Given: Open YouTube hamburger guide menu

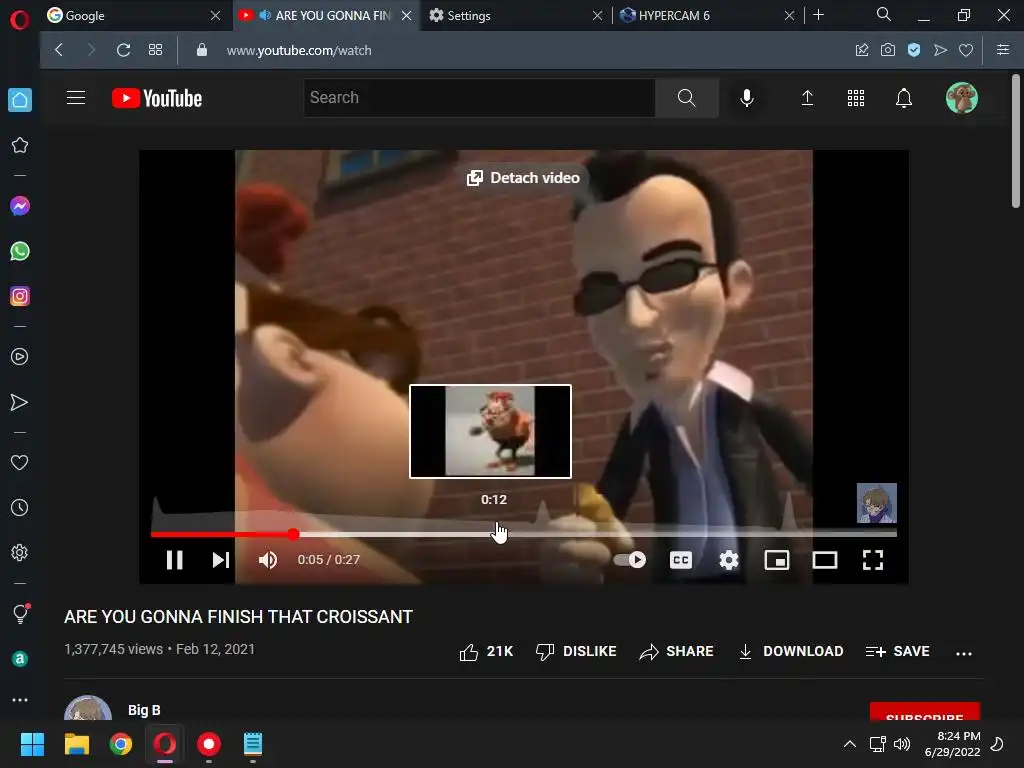Looking at the screenshot, I should pos(76,98).
